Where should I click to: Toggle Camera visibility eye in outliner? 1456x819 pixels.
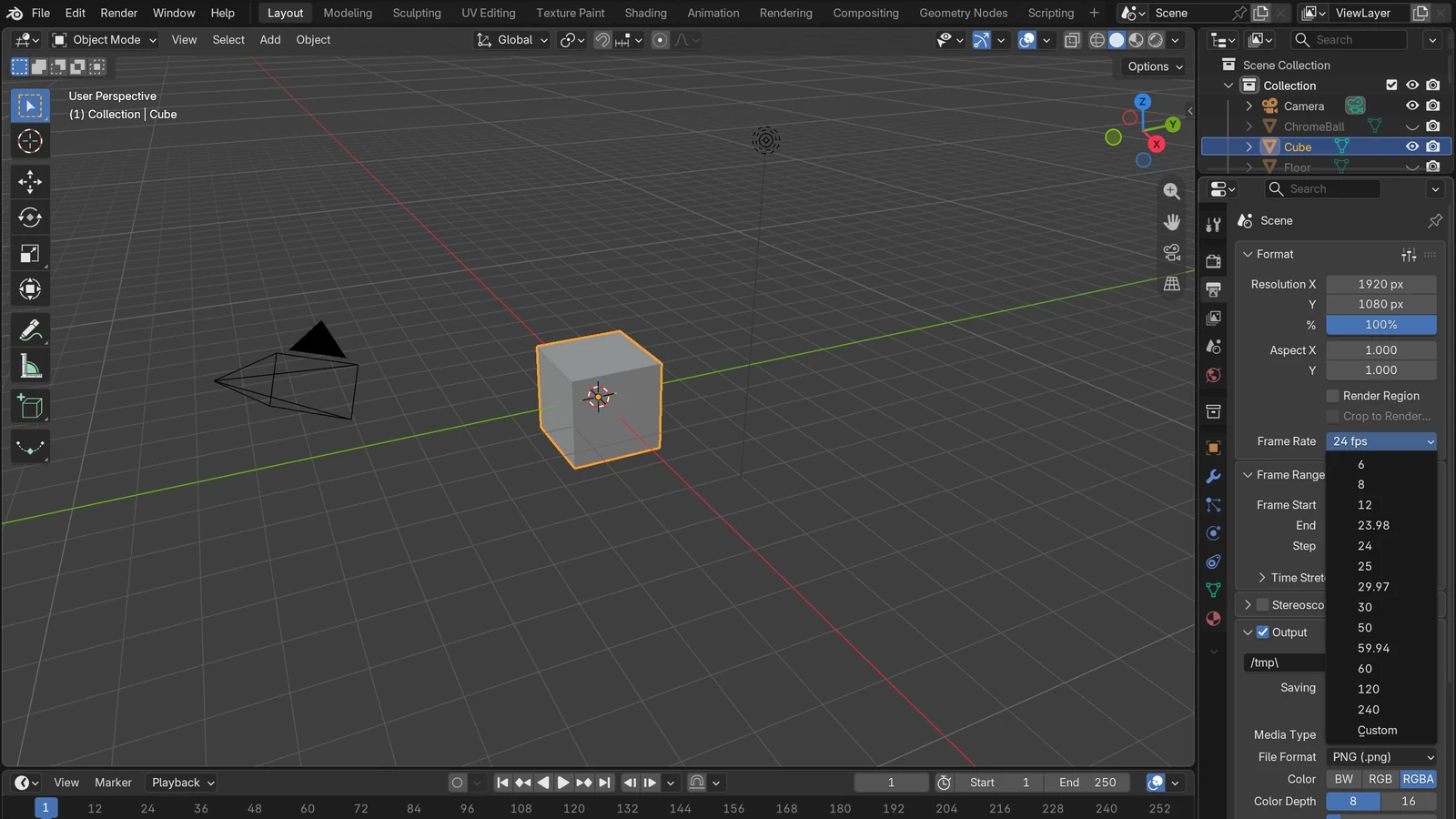(x=1412, y=106)
